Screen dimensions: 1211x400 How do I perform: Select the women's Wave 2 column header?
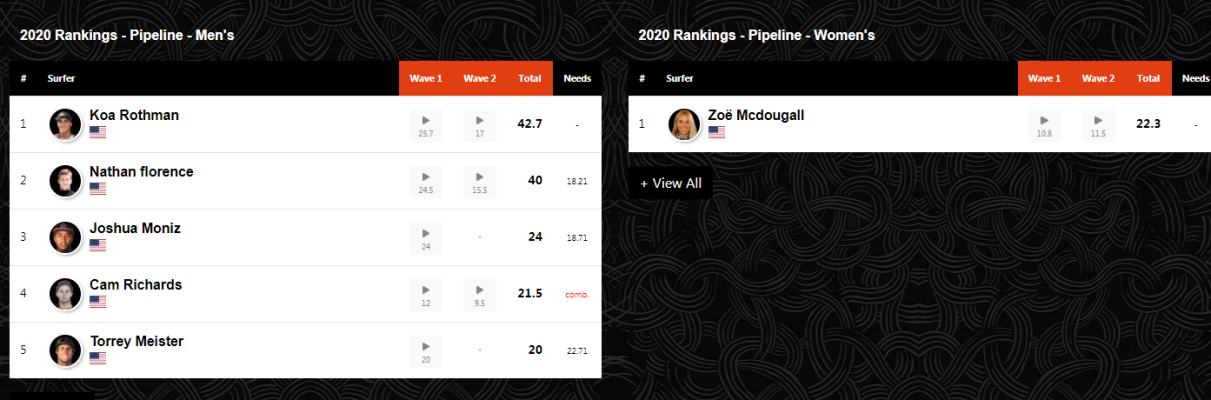coord(1098,78)
